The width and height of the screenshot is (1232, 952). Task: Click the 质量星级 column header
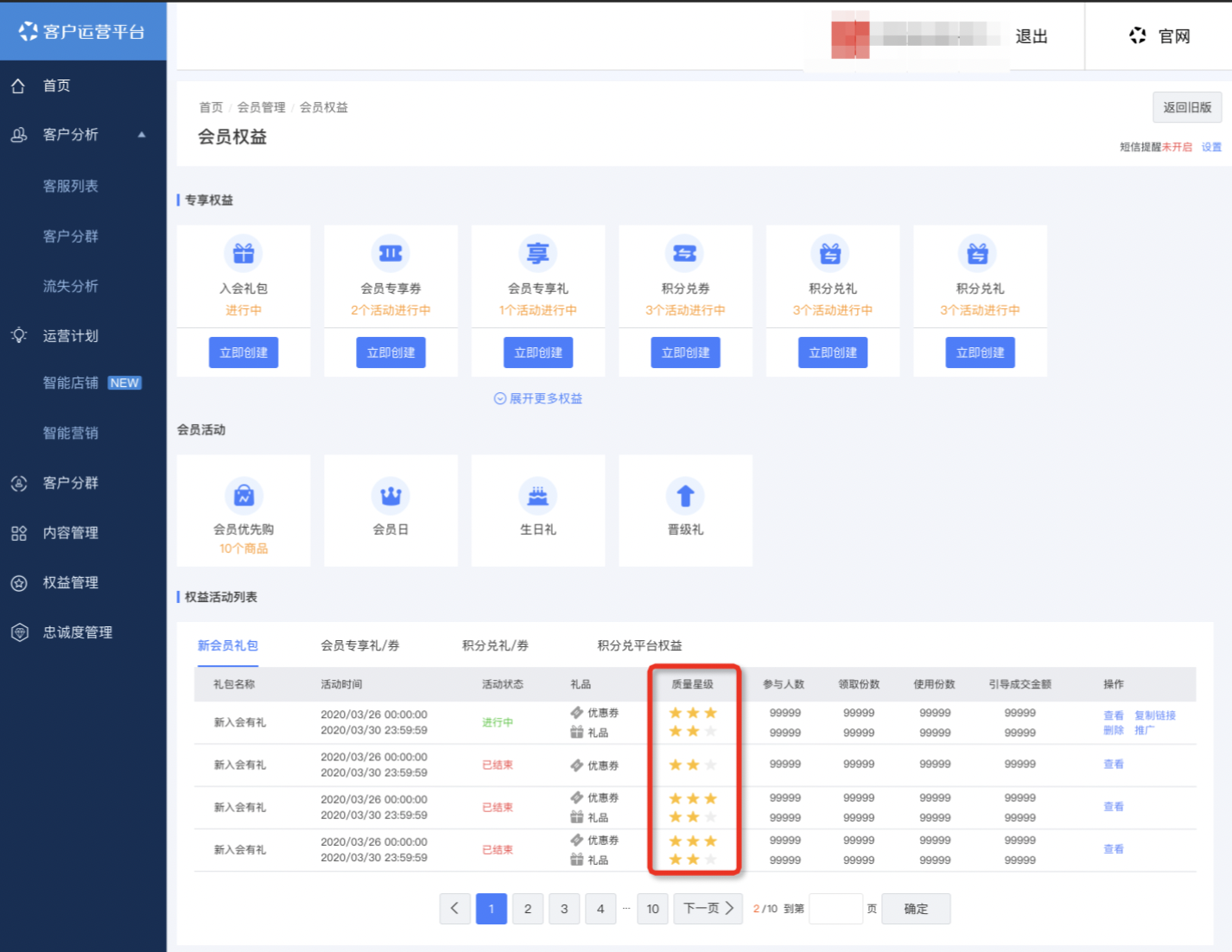(693, 684)
